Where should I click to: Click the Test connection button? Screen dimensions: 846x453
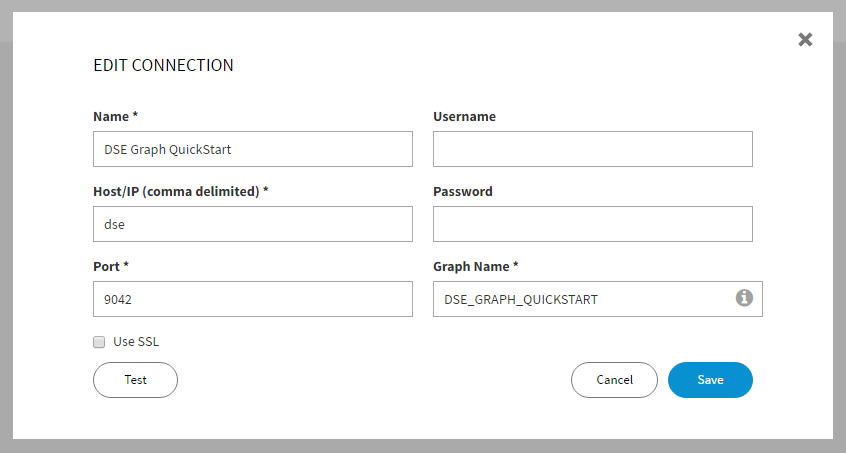135,380
